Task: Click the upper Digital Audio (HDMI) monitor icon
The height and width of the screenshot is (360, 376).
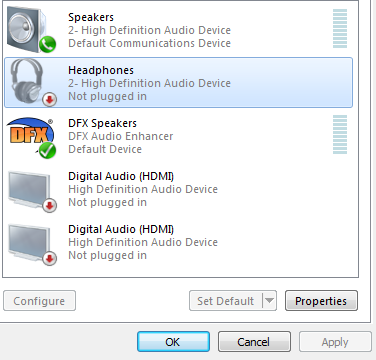Action: click(31, 191)
